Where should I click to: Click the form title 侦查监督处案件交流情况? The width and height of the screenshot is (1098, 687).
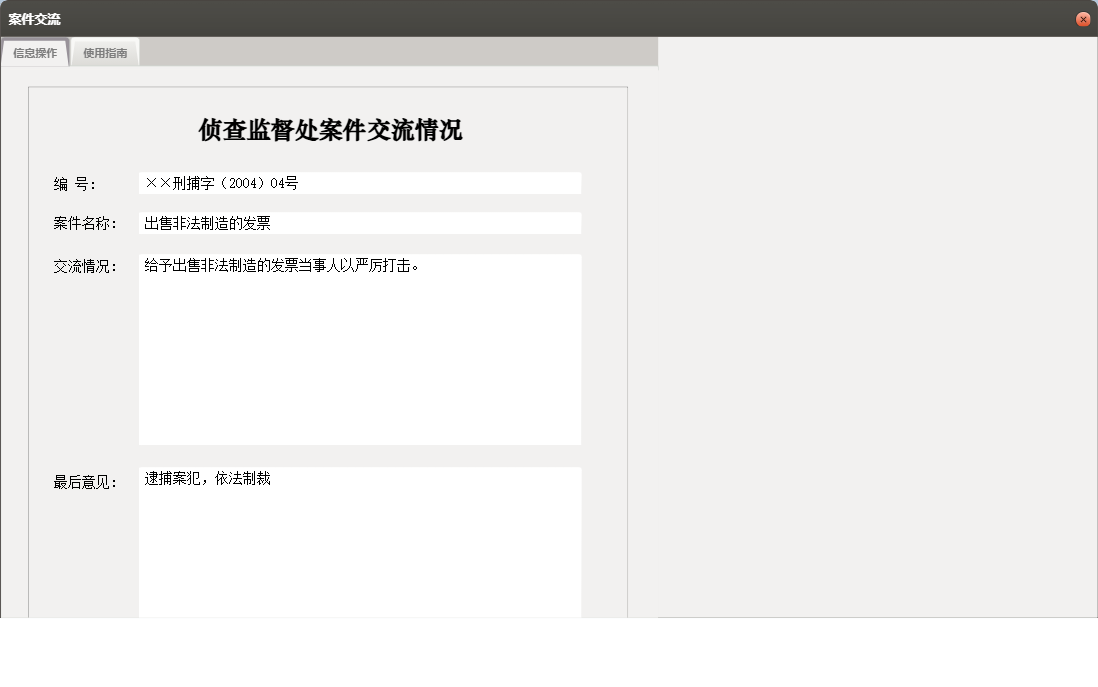click(328, 130)
